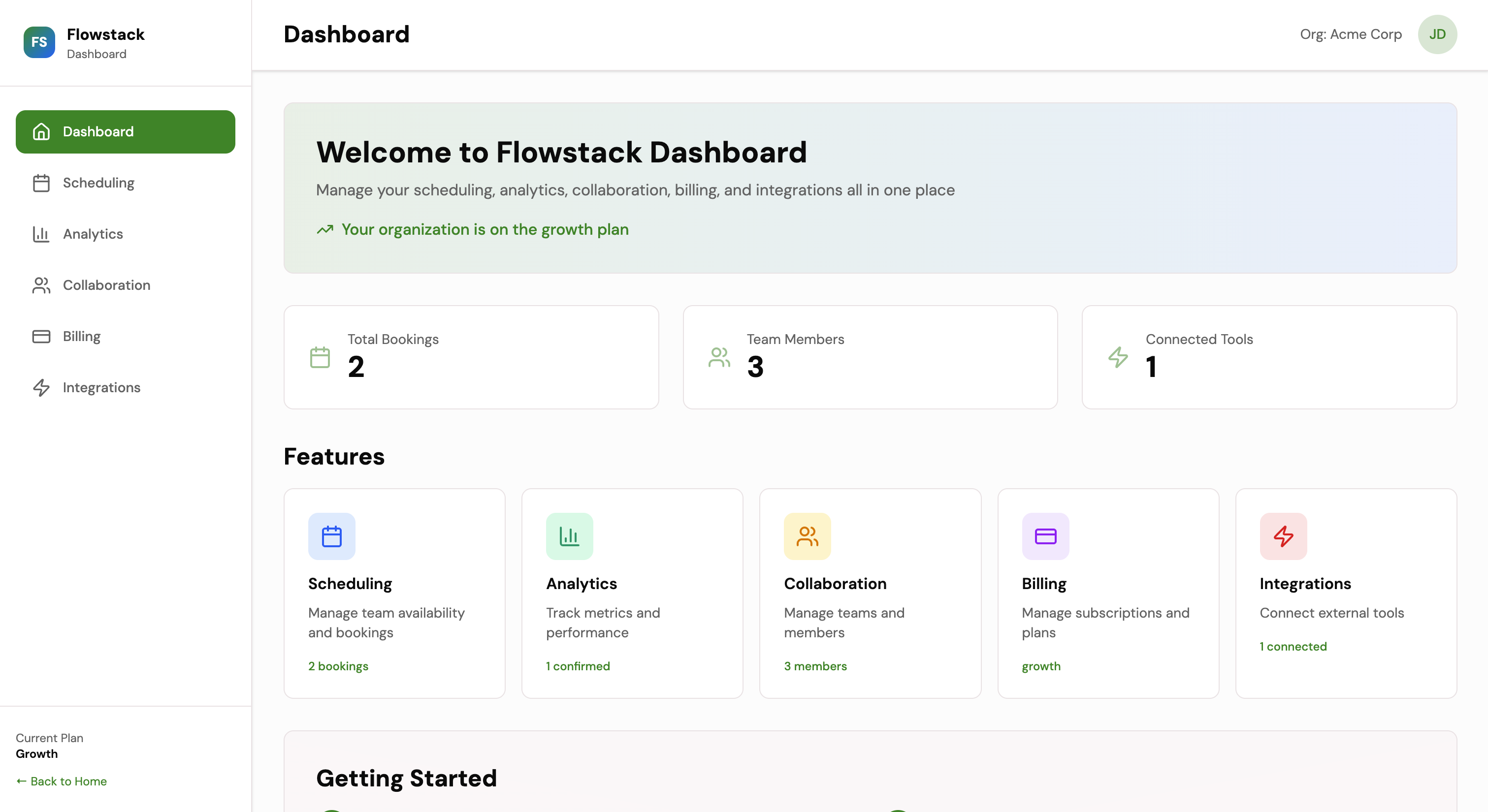Open the Billing feature card title
Viewport: 1488px width, 812px height.
pos(1044,584)
